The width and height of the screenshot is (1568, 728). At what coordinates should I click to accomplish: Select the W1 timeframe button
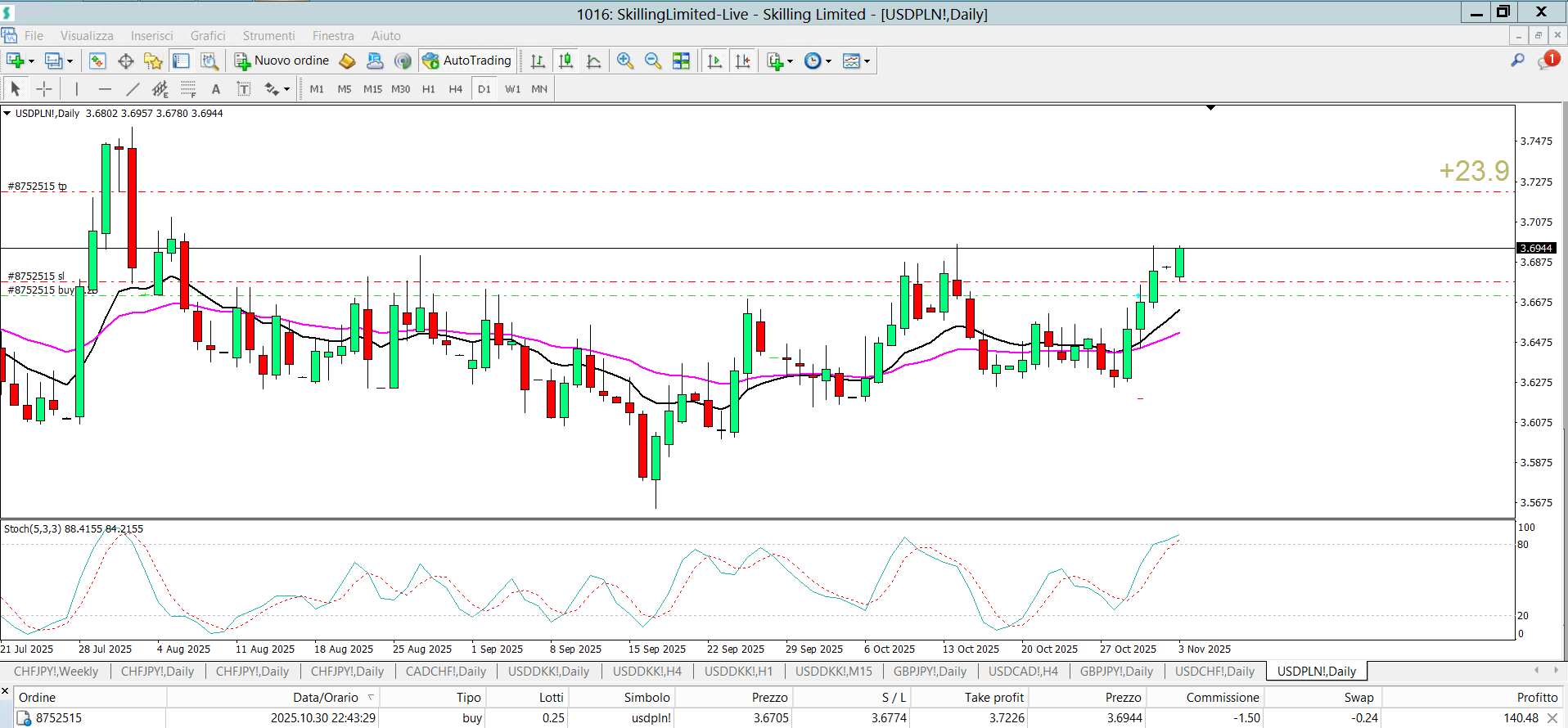[x=512, y=89]
